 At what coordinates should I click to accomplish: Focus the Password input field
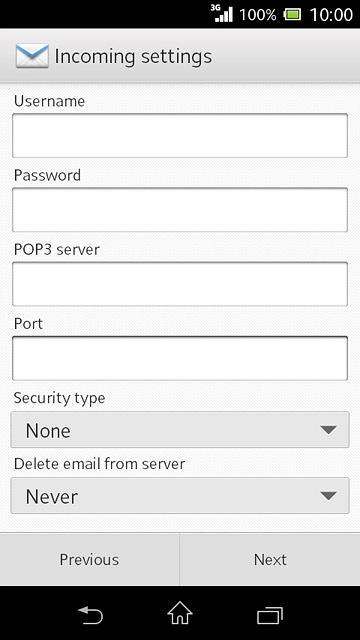pyautogui.click(x=180, y=210)
